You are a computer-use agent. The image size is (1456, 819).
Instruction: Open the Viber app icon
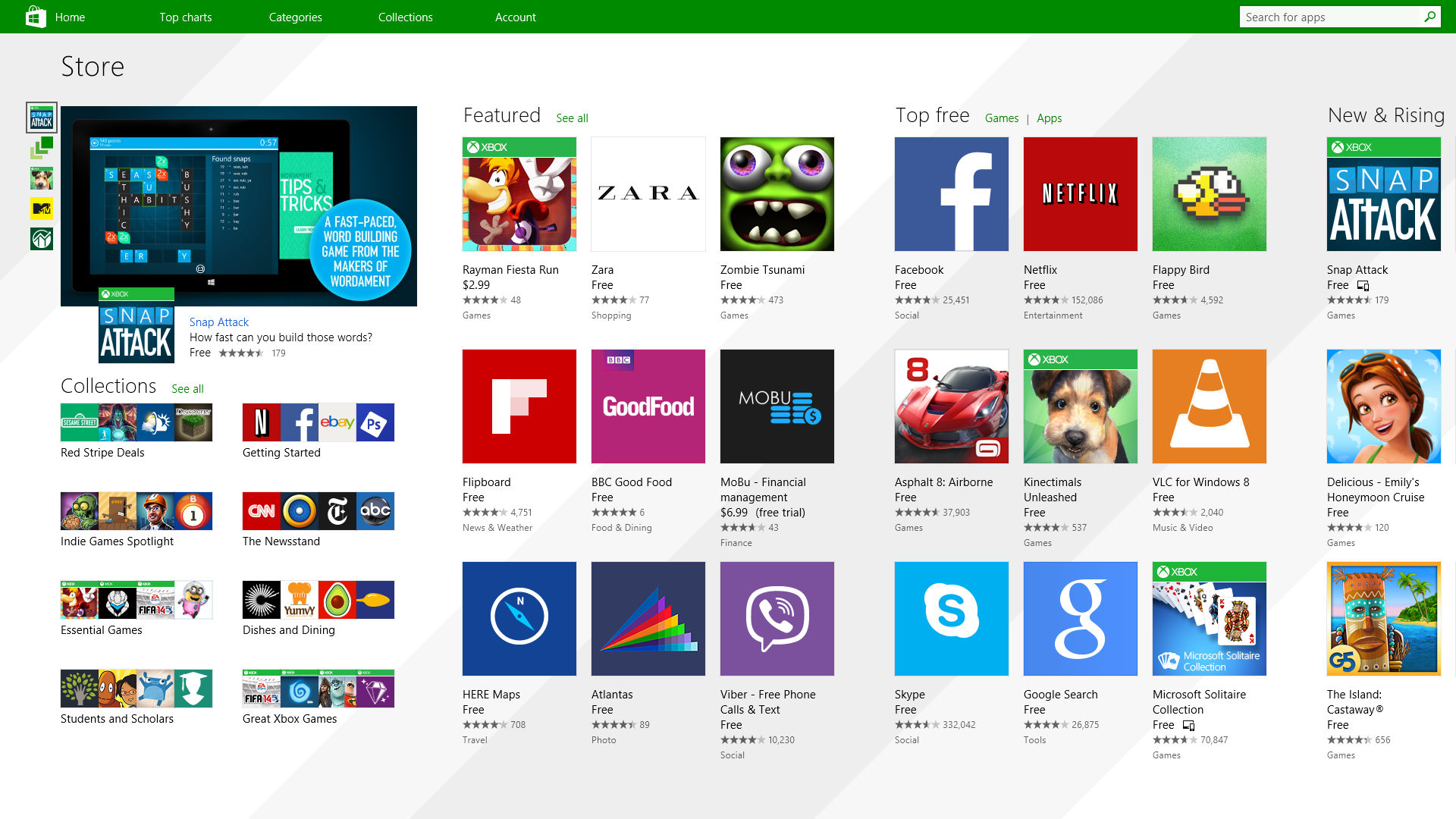(777, 618)
